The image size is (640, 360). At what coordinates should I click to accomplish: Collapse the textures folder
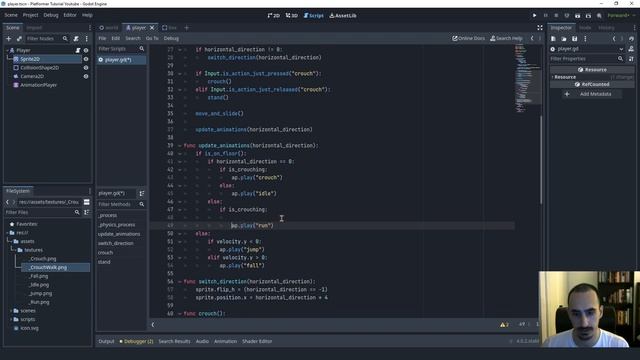[x=15, y=250]
